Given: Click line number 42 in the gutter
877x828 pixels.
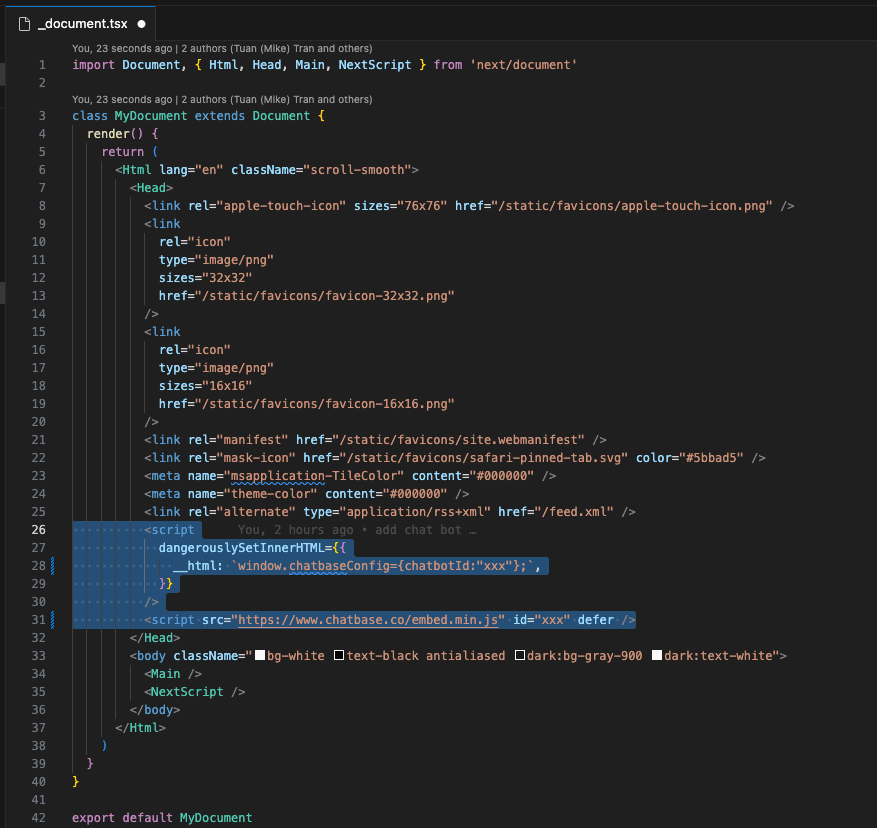Looking at the screenshot, I should click(39, 818).
